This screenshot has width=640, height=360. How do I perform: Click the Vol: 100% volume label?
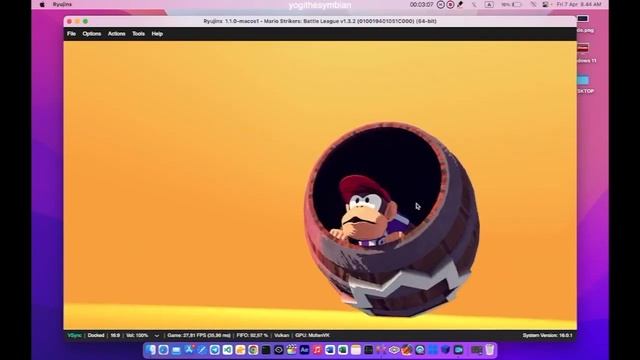coord(137,336)
